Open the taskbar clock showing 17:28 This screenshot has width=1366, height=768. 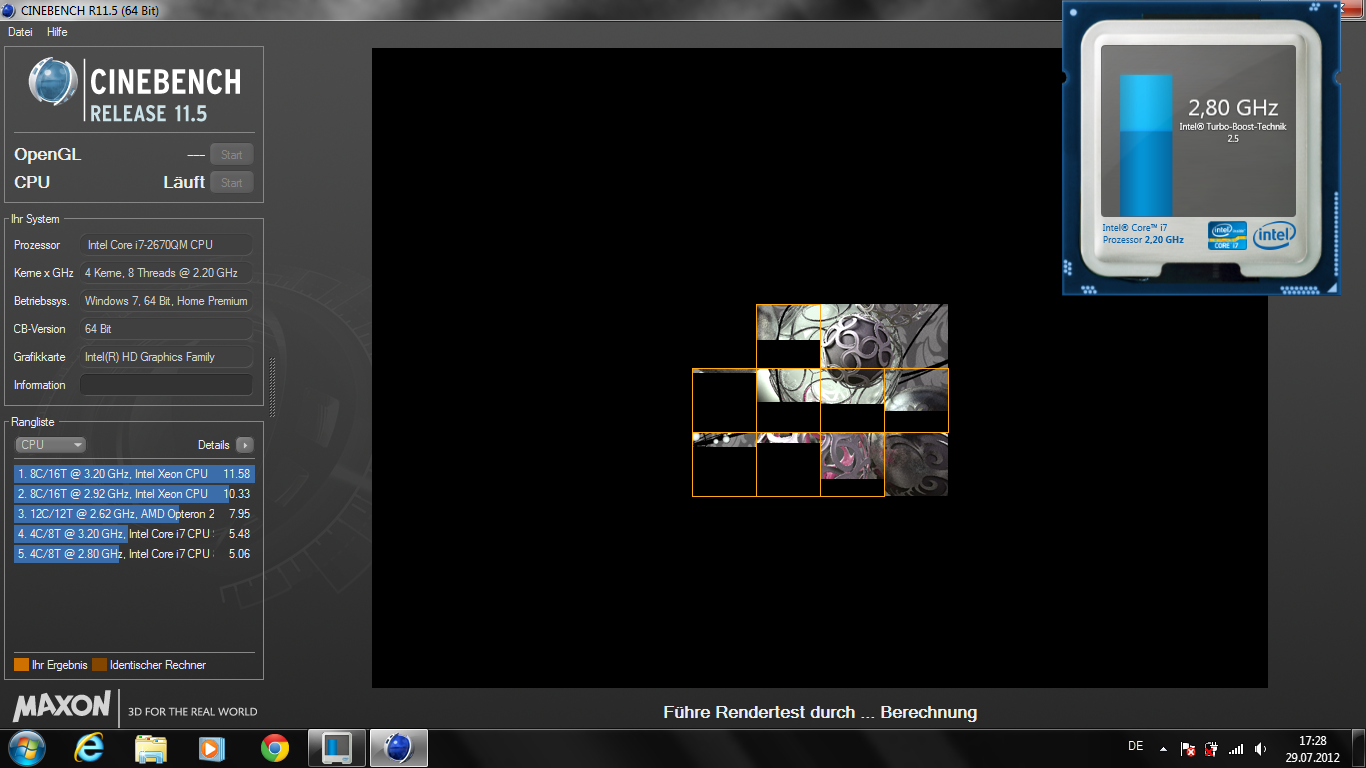(x=1313, y=748)
